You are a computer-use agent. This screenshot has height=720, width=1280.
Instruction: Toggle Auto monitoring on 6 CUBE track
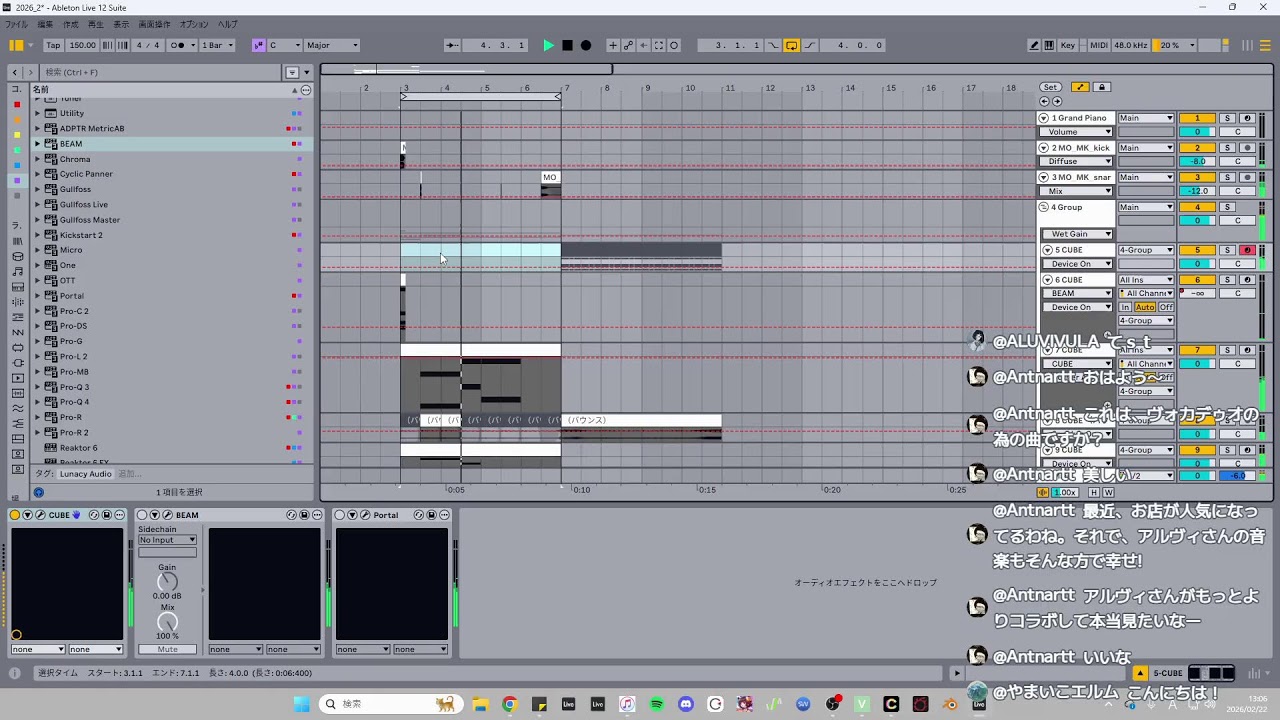[1145, 307]
